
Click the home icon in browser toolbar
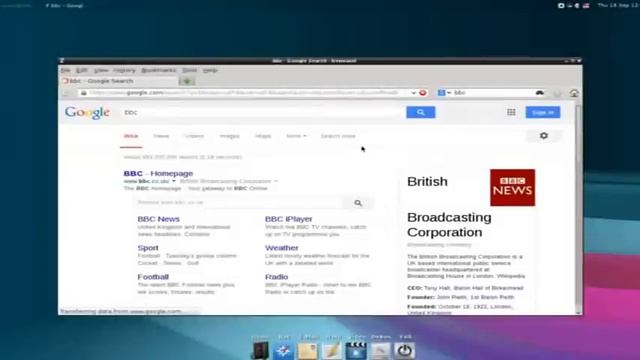pos(574,93)
